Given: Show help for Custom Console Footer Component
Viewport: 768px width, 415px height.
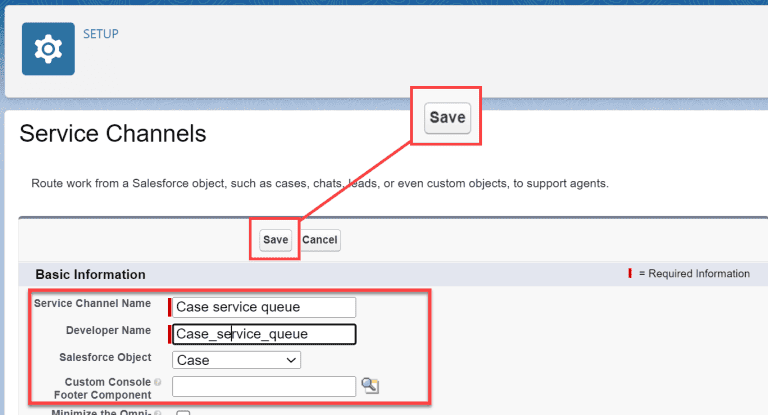Looking at the screenshot, I should (157, 382).
